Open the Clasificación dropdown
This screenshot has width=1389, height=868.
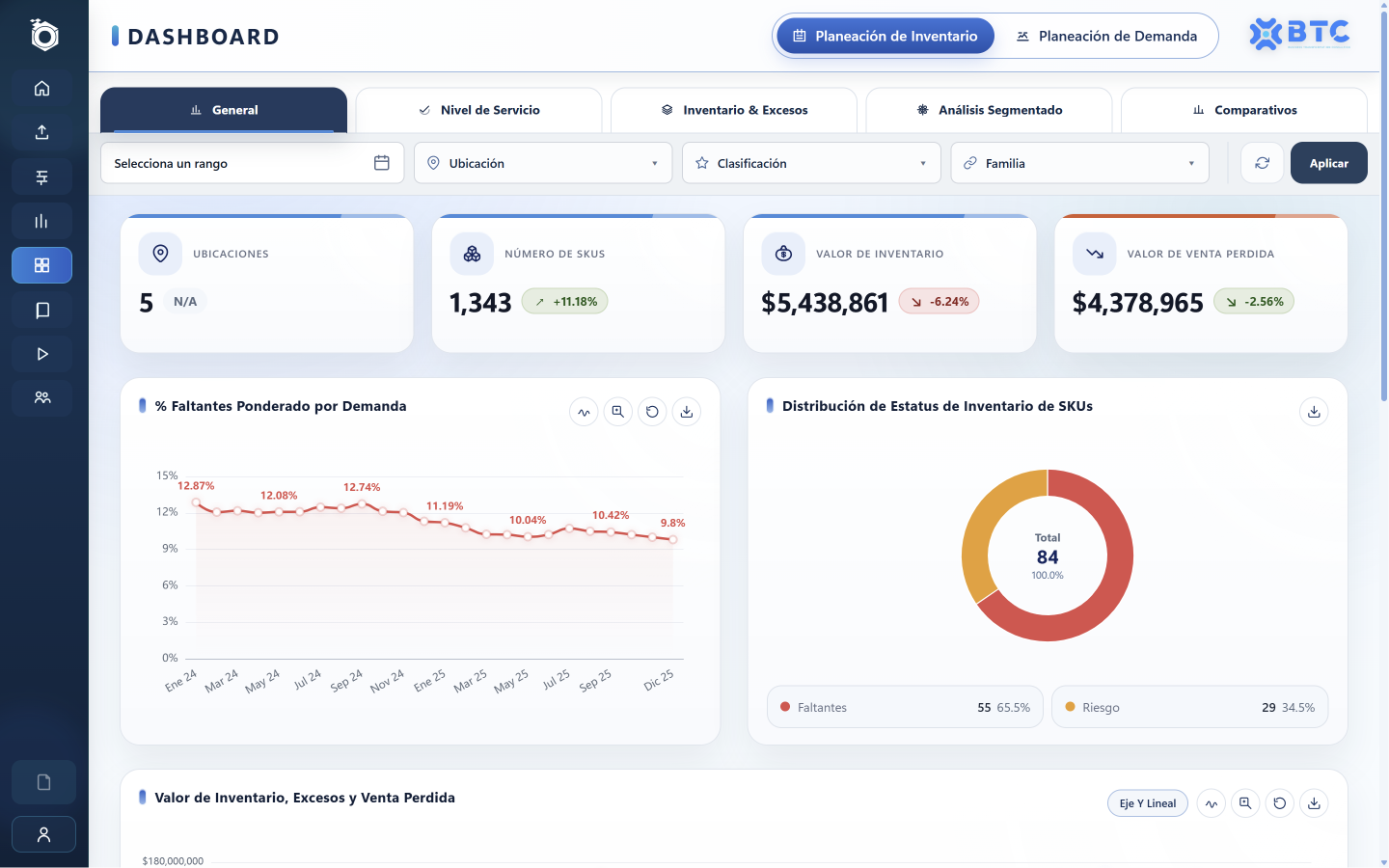coord(811,163)
